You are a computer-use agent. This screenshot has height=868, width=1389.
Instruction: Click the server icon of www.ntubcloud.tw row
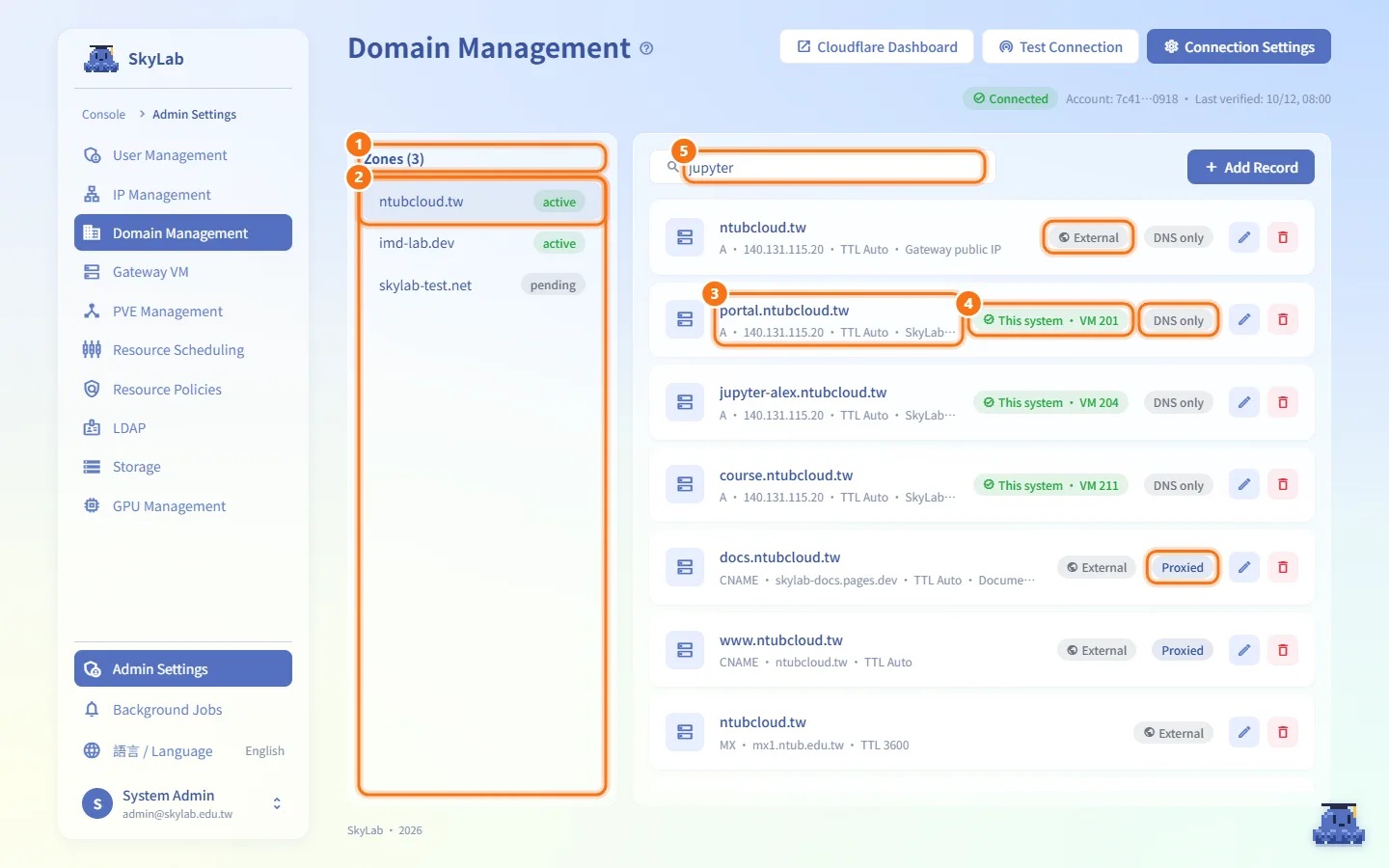click(x=685, y=650)
